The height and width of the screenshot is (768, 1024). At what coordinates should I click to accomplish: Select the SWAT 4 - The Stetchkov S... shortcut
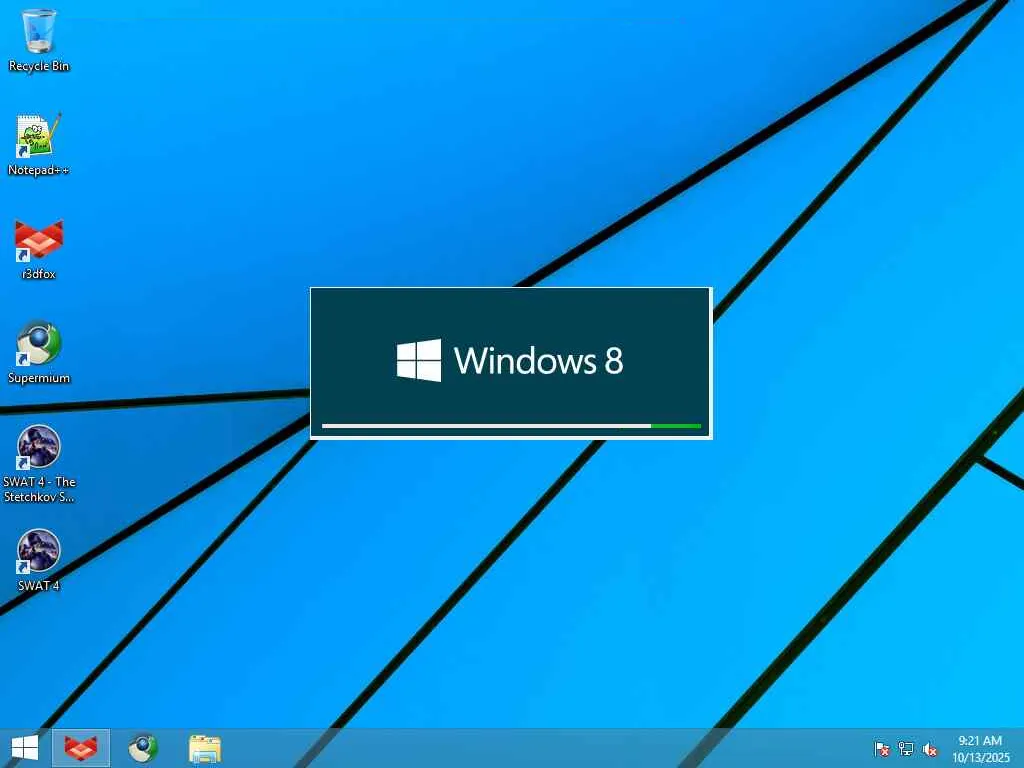(x=39, y=464)
